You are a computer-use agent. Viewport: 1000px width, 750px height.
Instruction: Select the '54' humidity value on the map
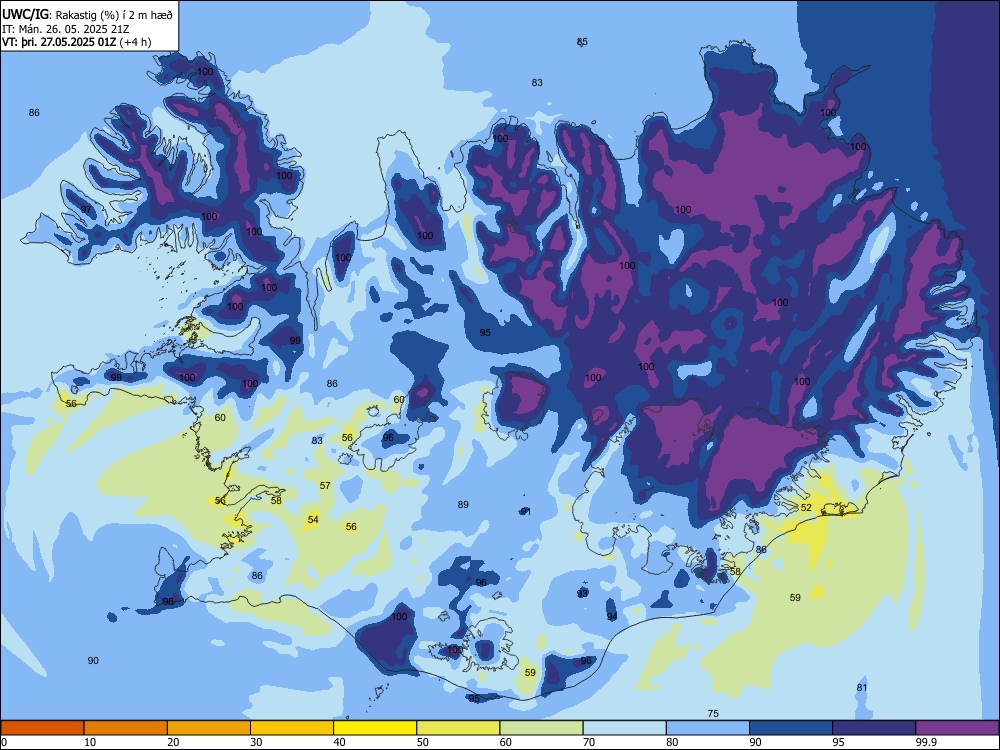tap(313, 520)
